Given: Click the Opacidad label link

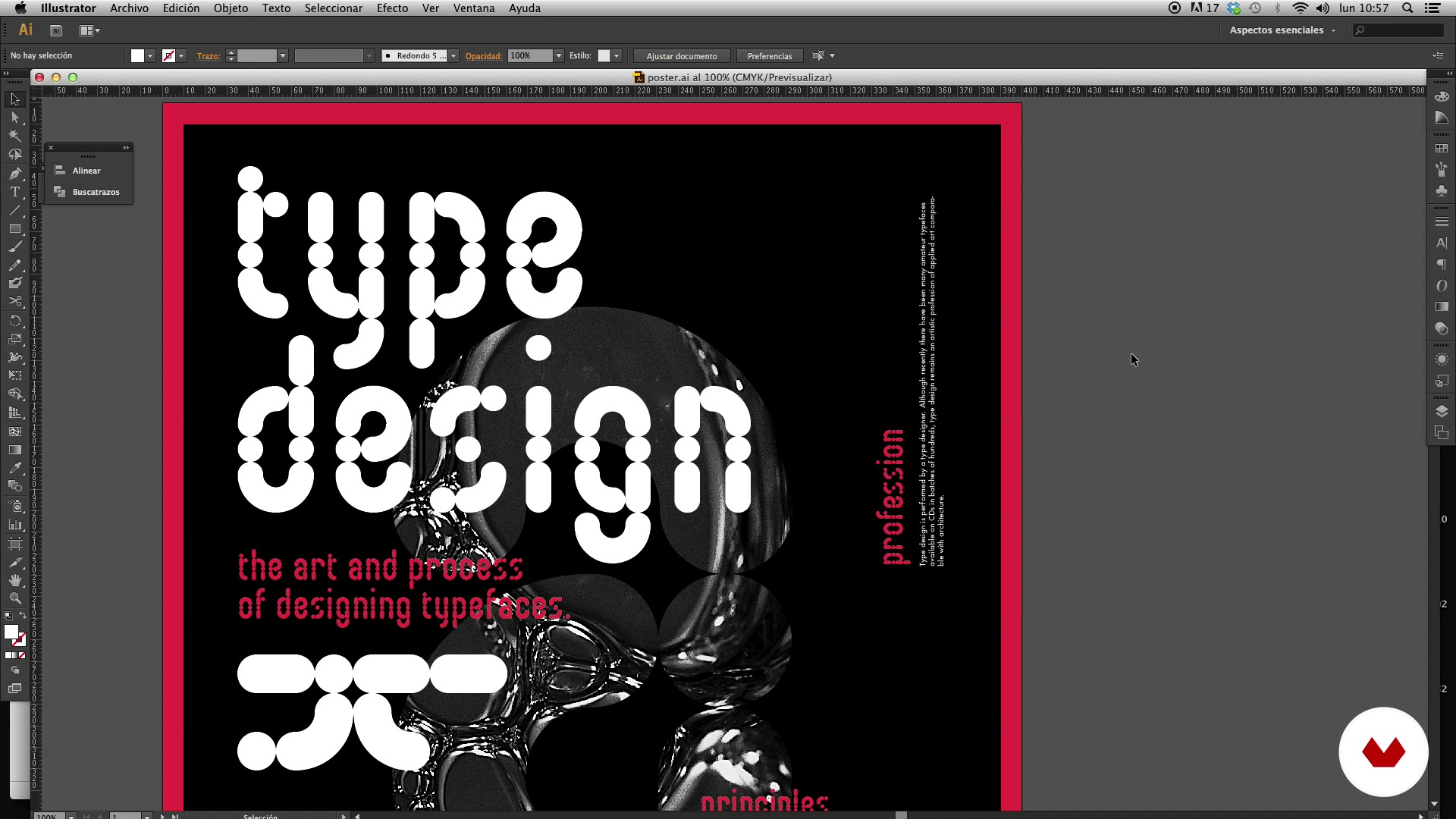Looking at the screenshot, I should pyautogui.click(x=484, y=56).
